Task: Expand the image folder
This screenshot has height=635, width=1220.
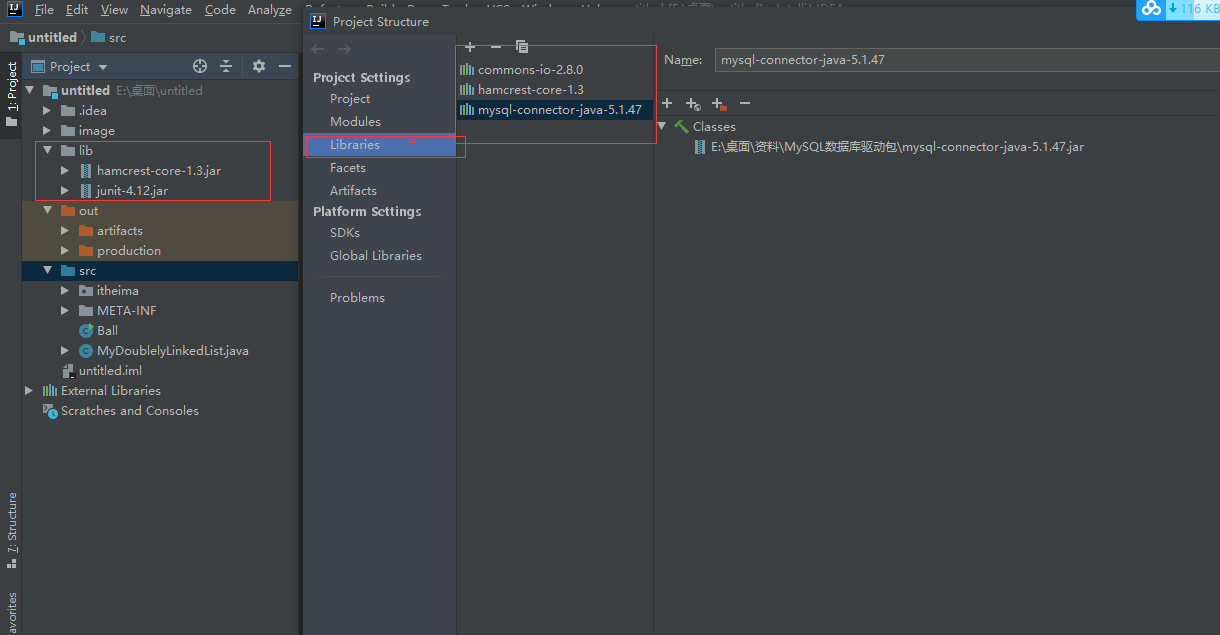Action: (x=47, y=130)
